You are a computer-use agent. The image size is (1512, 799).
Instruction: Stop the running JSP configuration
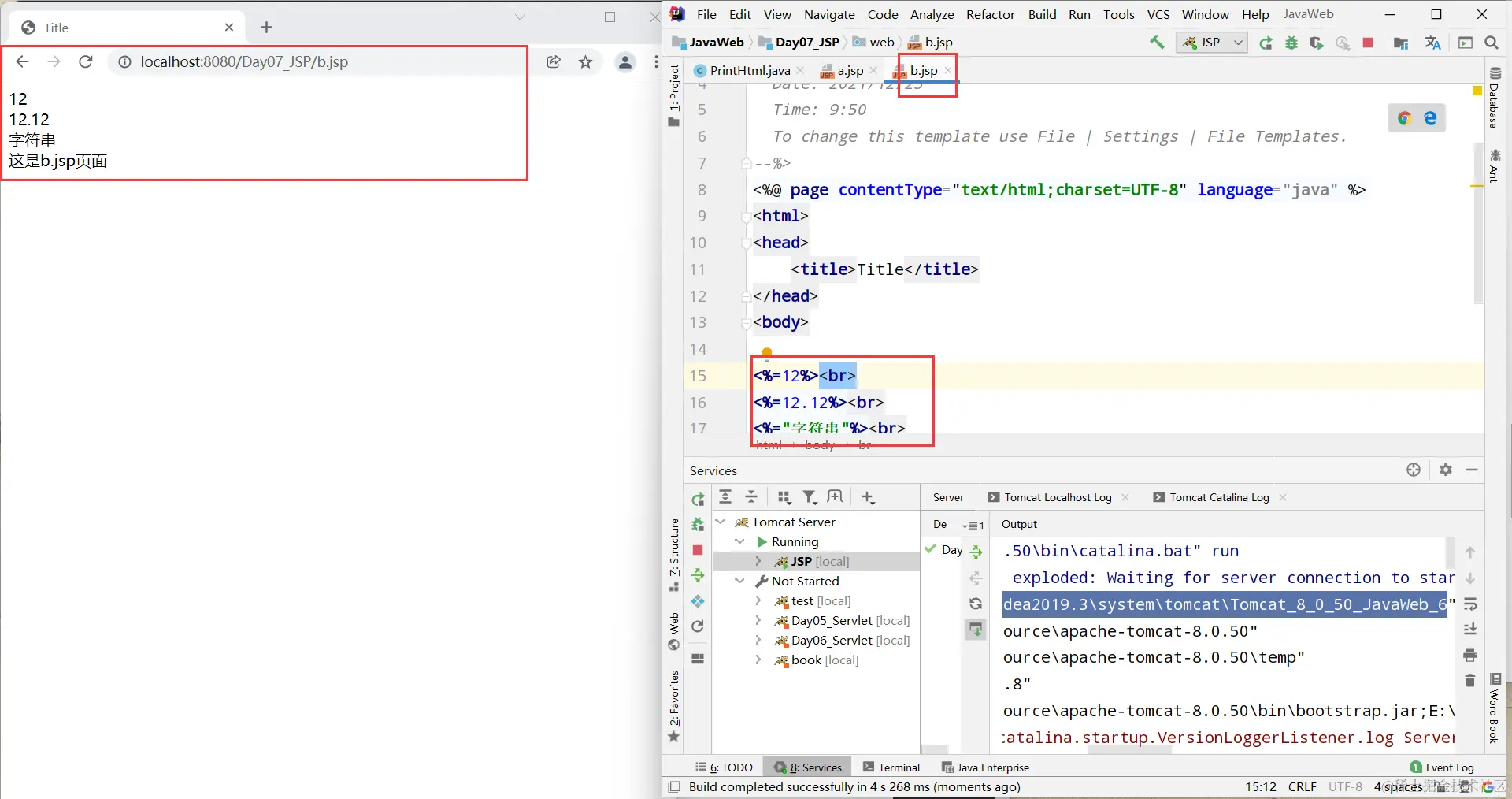click(1368, 43)
